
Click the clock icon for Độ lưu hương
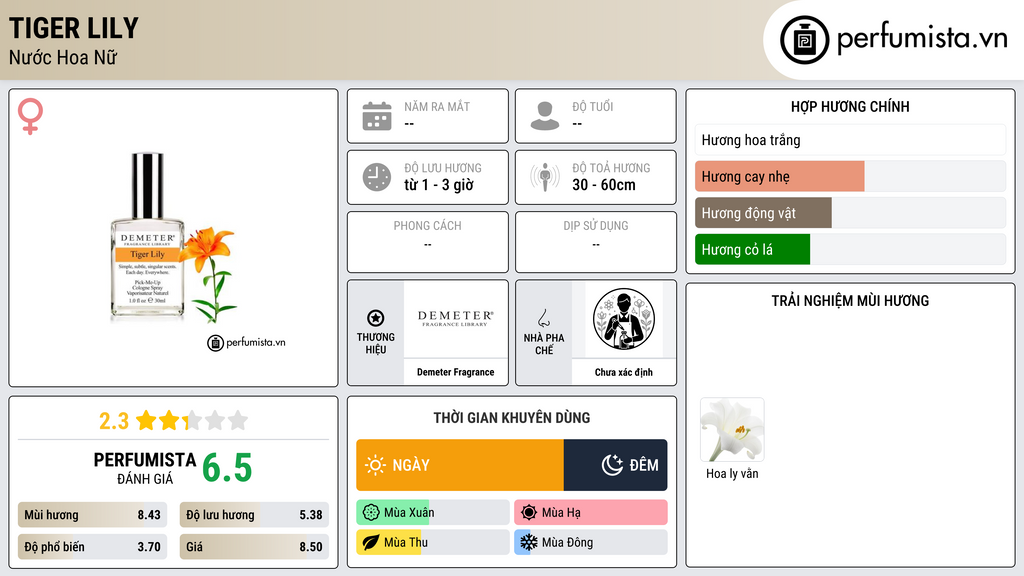[x=377, y=177]
